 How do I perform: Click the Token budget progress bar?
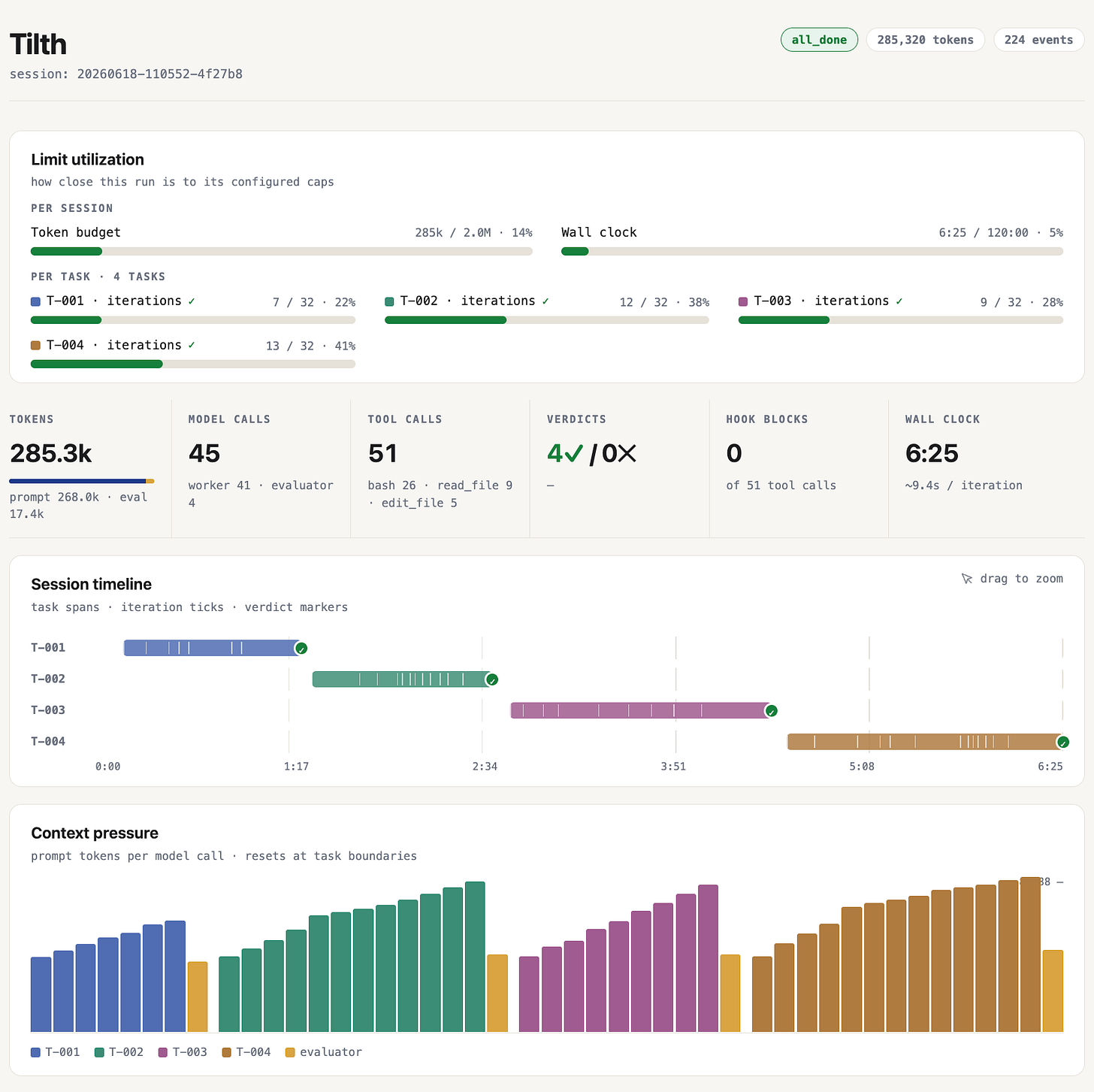tap(282, 251)
